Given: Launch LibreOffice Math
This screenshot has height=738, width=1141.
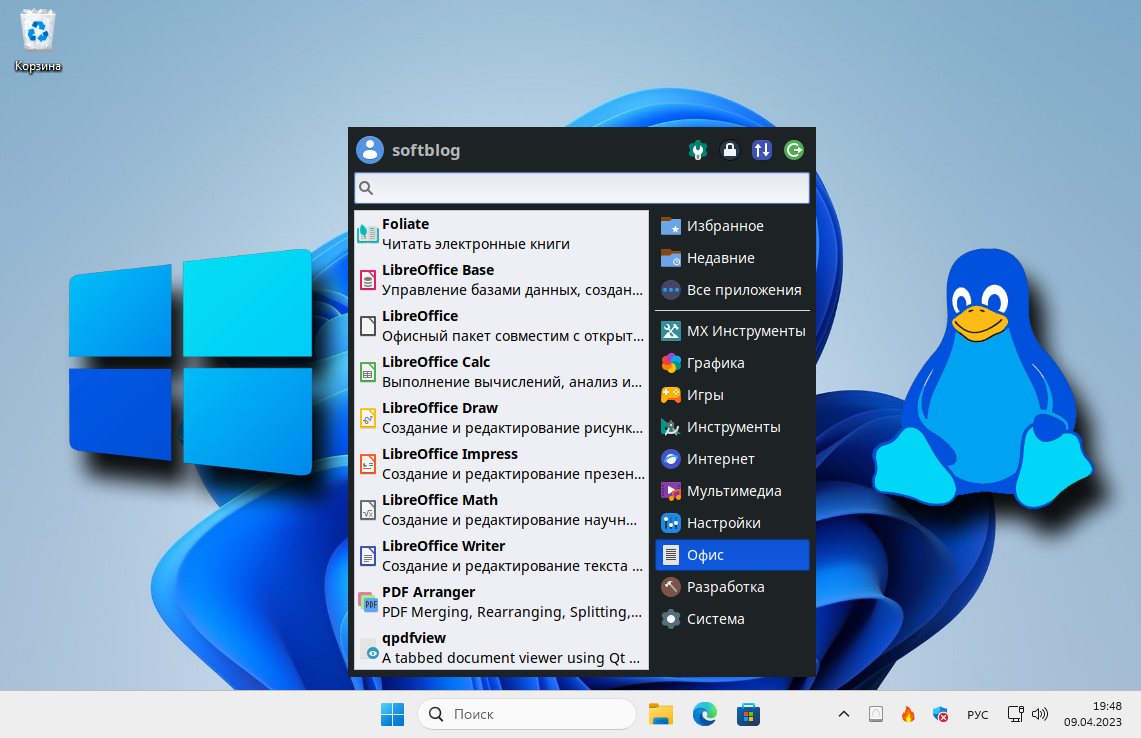Looking at the screenshot, I should [501, 509].
